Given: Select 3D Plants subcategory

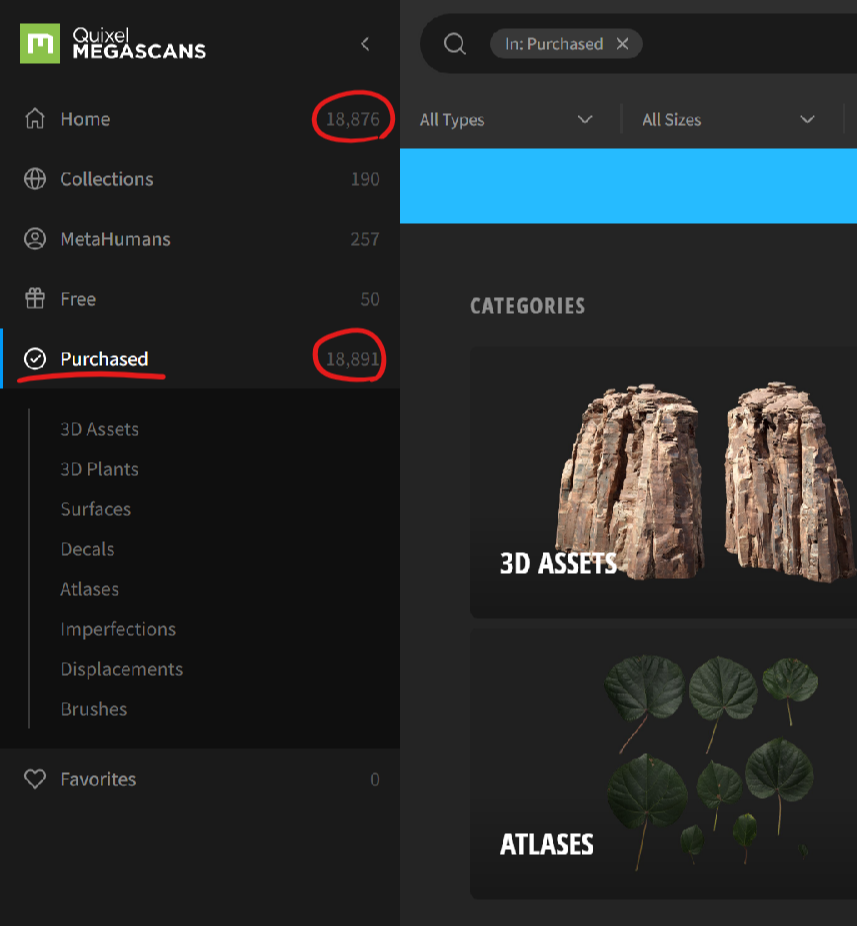Looking at the screenshot, I should [99, 469].
